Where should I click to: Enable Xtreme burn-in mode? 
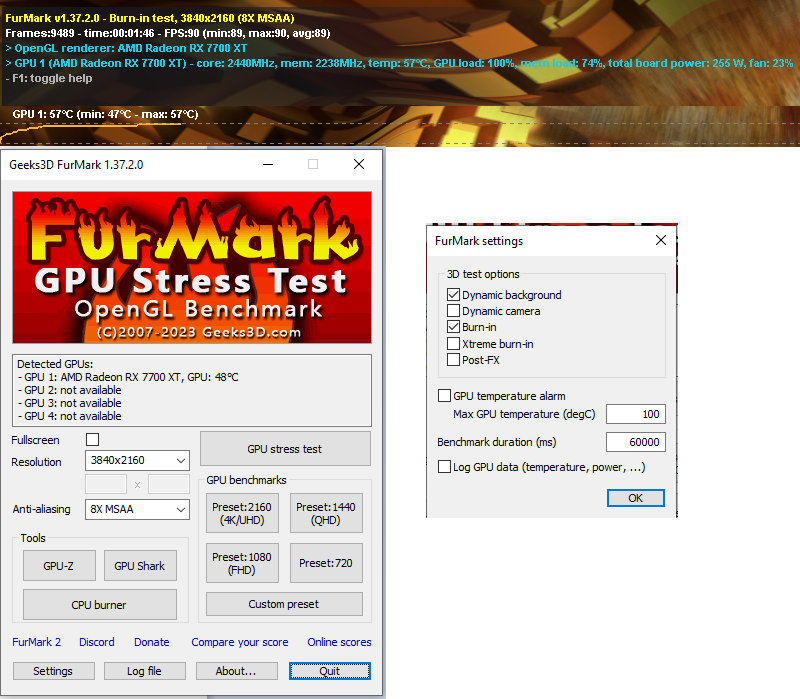coord(453,343)
